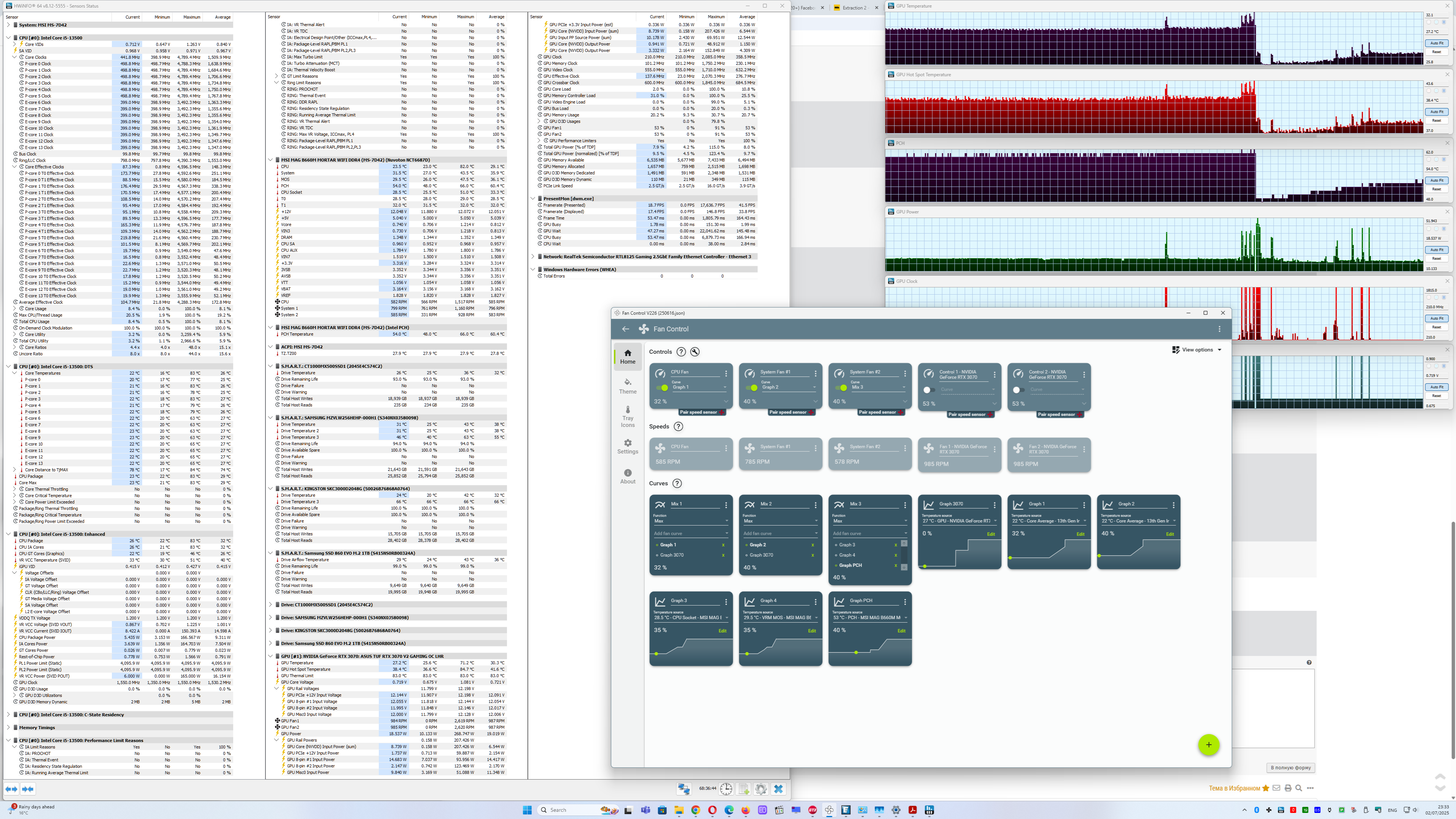This screenshot has height=819, width=1456.
Task: Open Fan Control's top-right kebab menu
Action: click(x=1219, y=329)
